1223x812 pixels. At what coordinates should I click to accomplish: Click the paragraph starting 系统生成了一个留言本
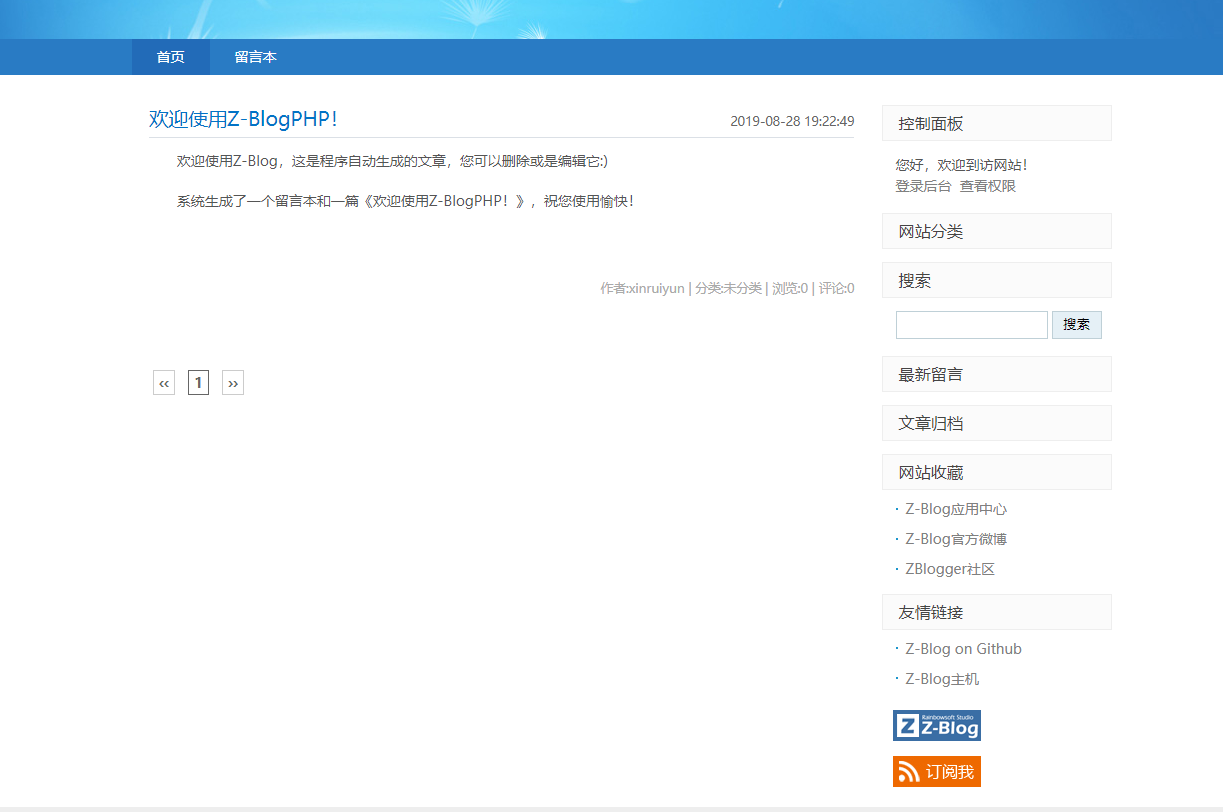[406, 201]
